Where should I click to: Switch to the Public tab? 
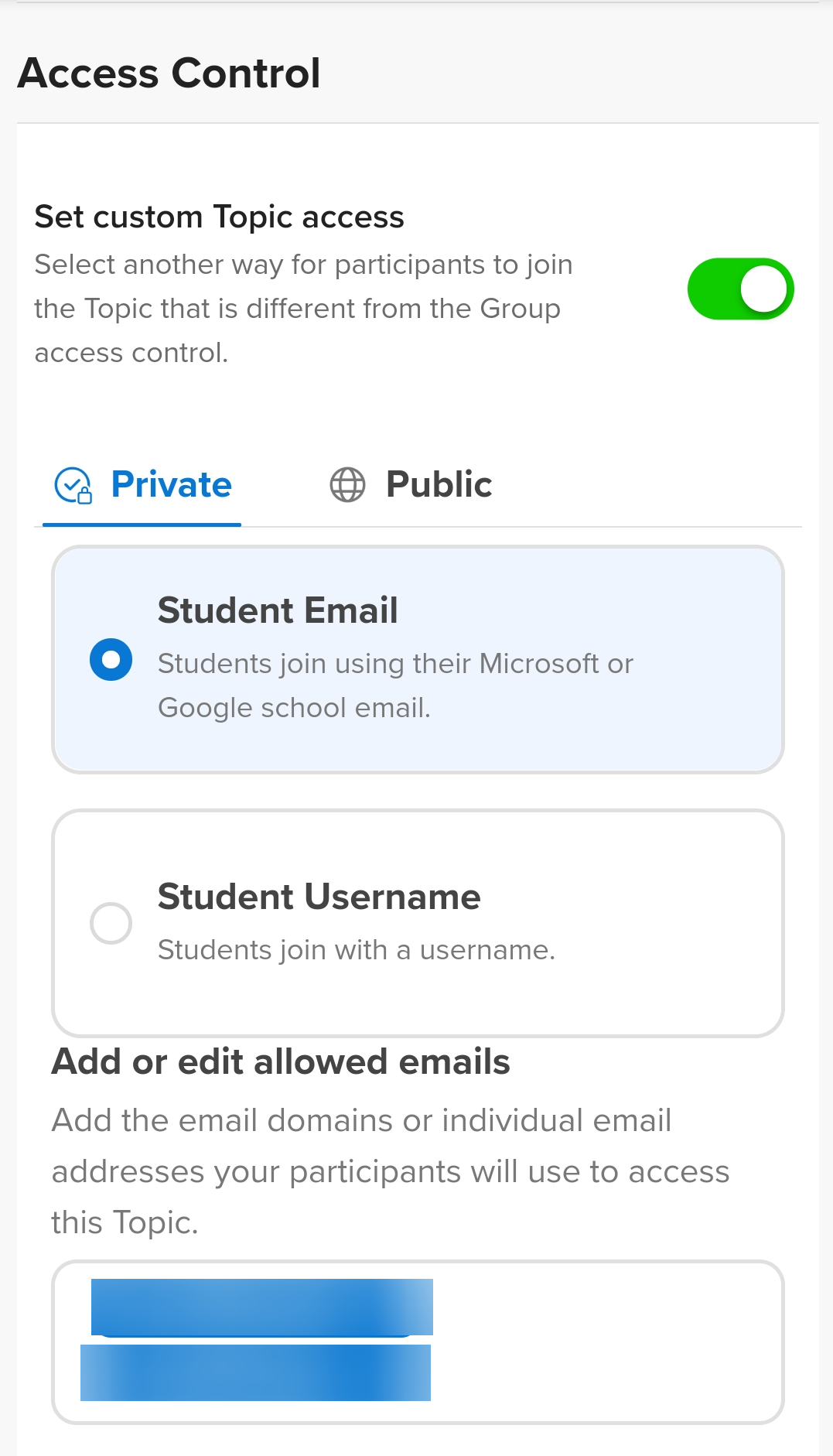[439, 485]
